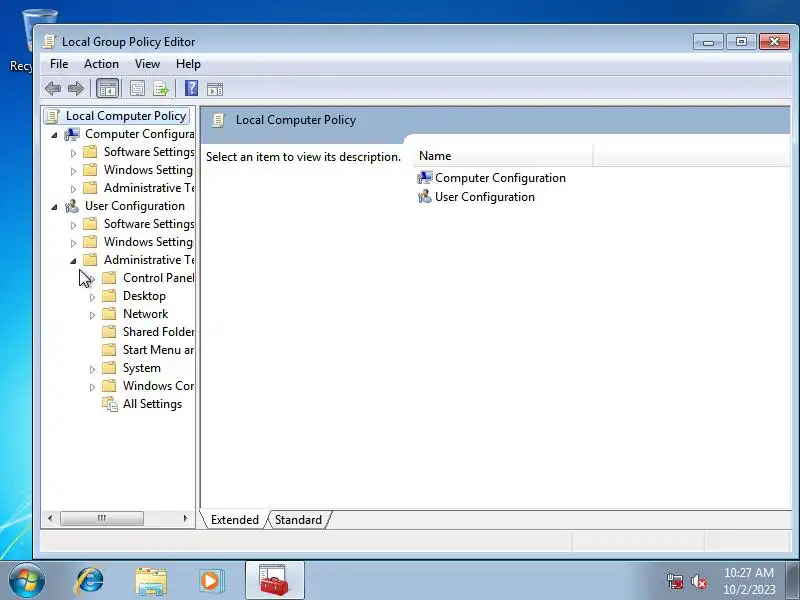Image resolution: width=800 pixels, height=600 pixels.
Task: Open Windows Media Player from the taskbar
Action: pos(211,581)
